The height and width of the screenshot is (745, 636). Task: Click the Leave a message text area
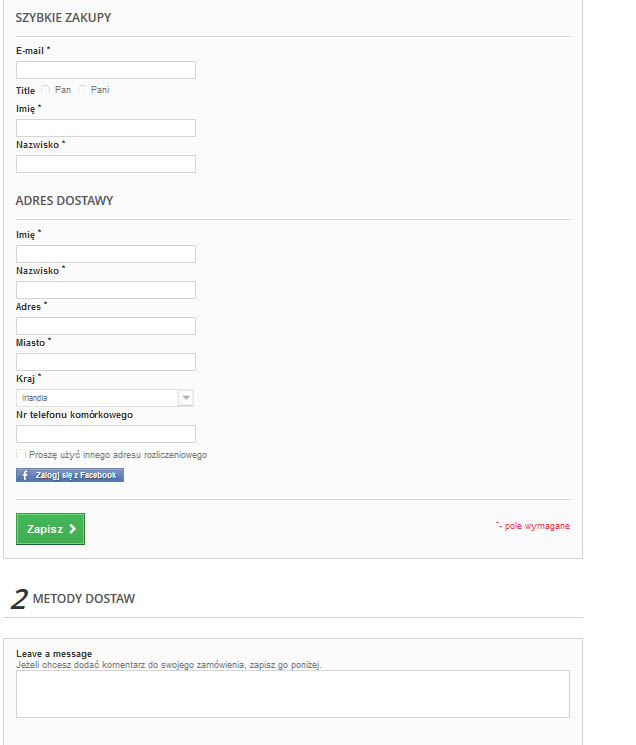pyautogui.click(x=293, y=693)
